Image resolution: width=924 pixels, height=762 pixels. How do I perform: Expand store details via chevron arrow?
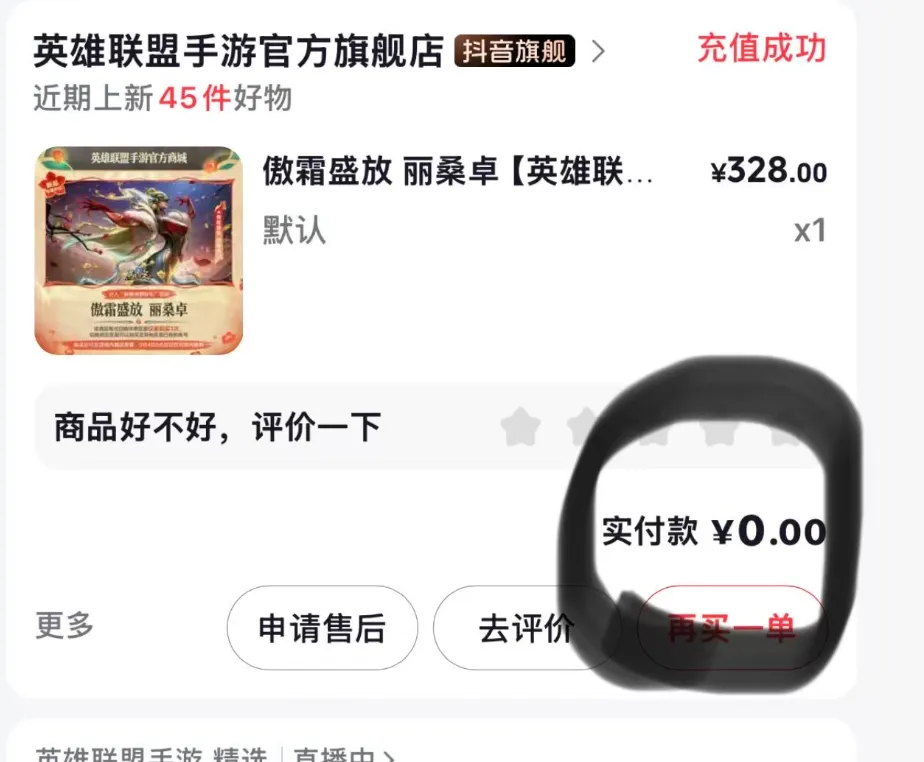pos(598,51)
